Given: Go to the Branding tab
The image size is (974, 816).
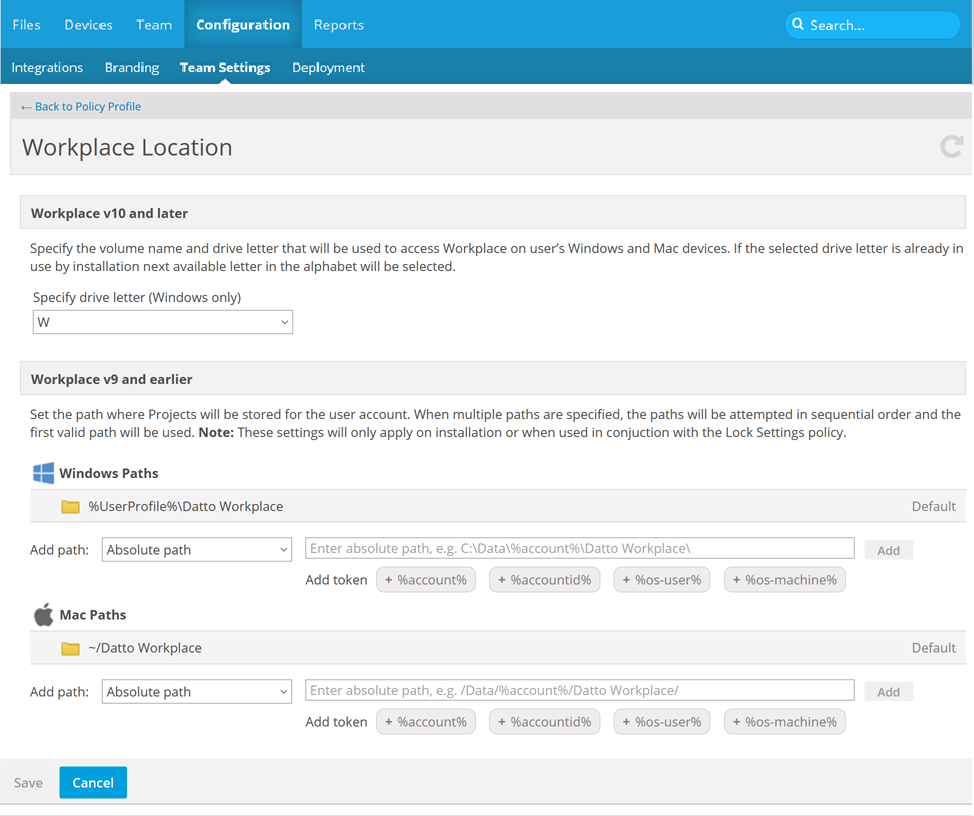Looking at the screenshot, I should (x=132, y=68).
